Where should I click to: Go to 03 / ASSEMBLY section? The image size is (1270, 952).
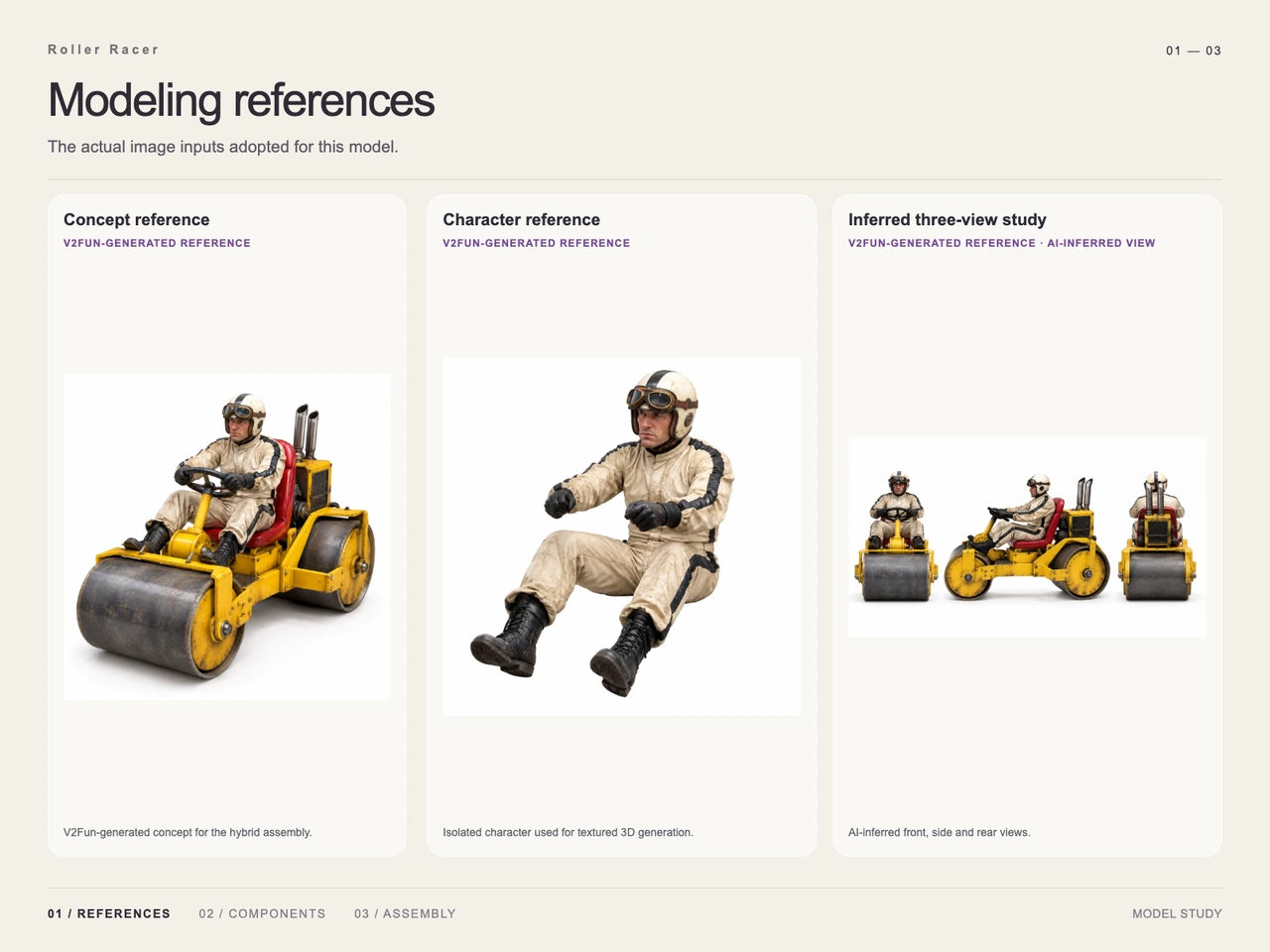405,913
